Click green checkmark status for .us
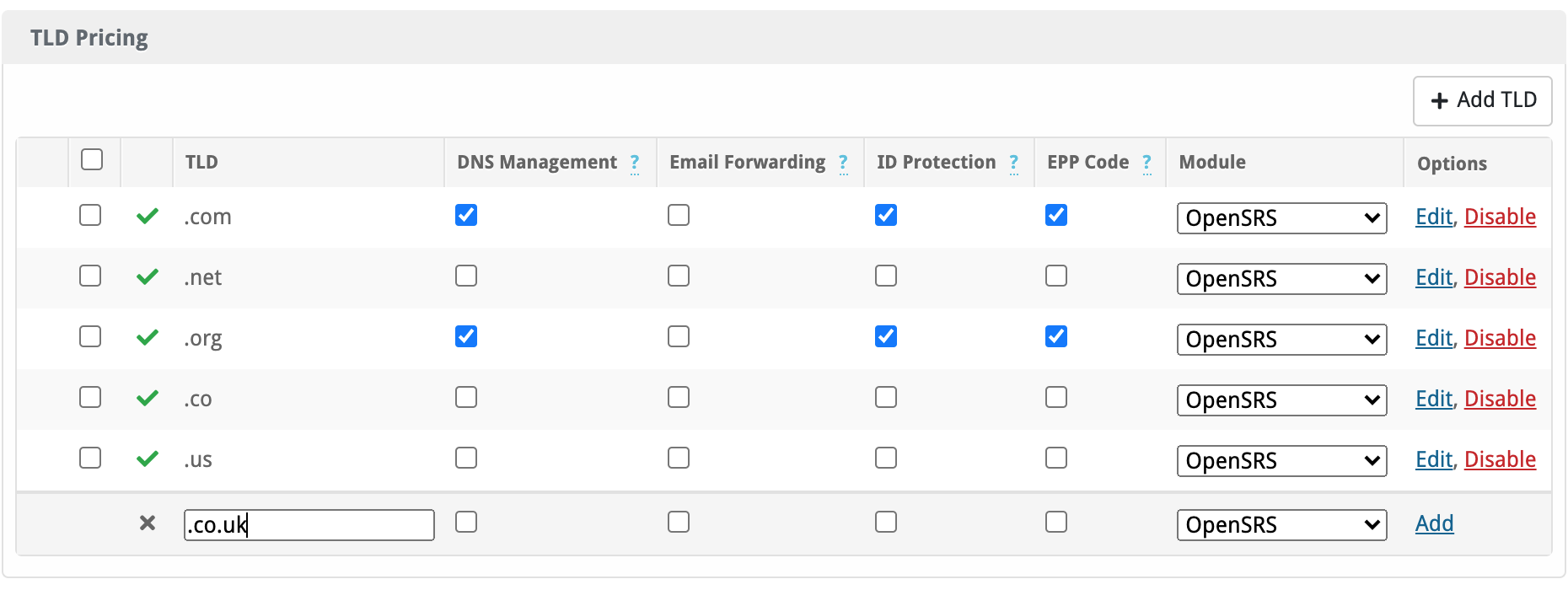Viewport: 1568px width, 590px height. coord(148,459)
